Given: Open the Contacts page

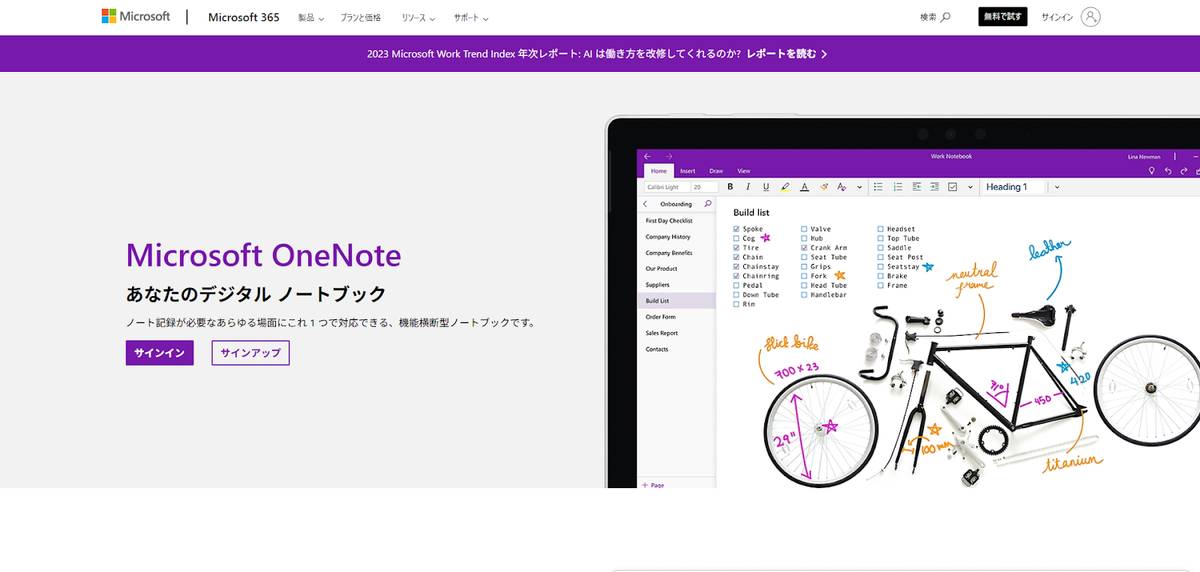Looking at the screenshot, I should pos(657,349).
